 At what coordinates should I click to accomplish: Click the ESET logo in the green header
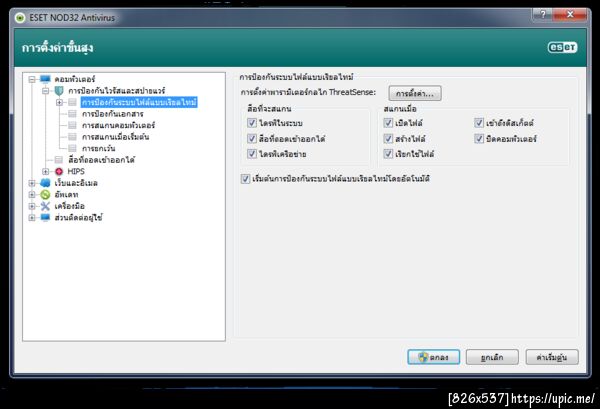point(562,47)
